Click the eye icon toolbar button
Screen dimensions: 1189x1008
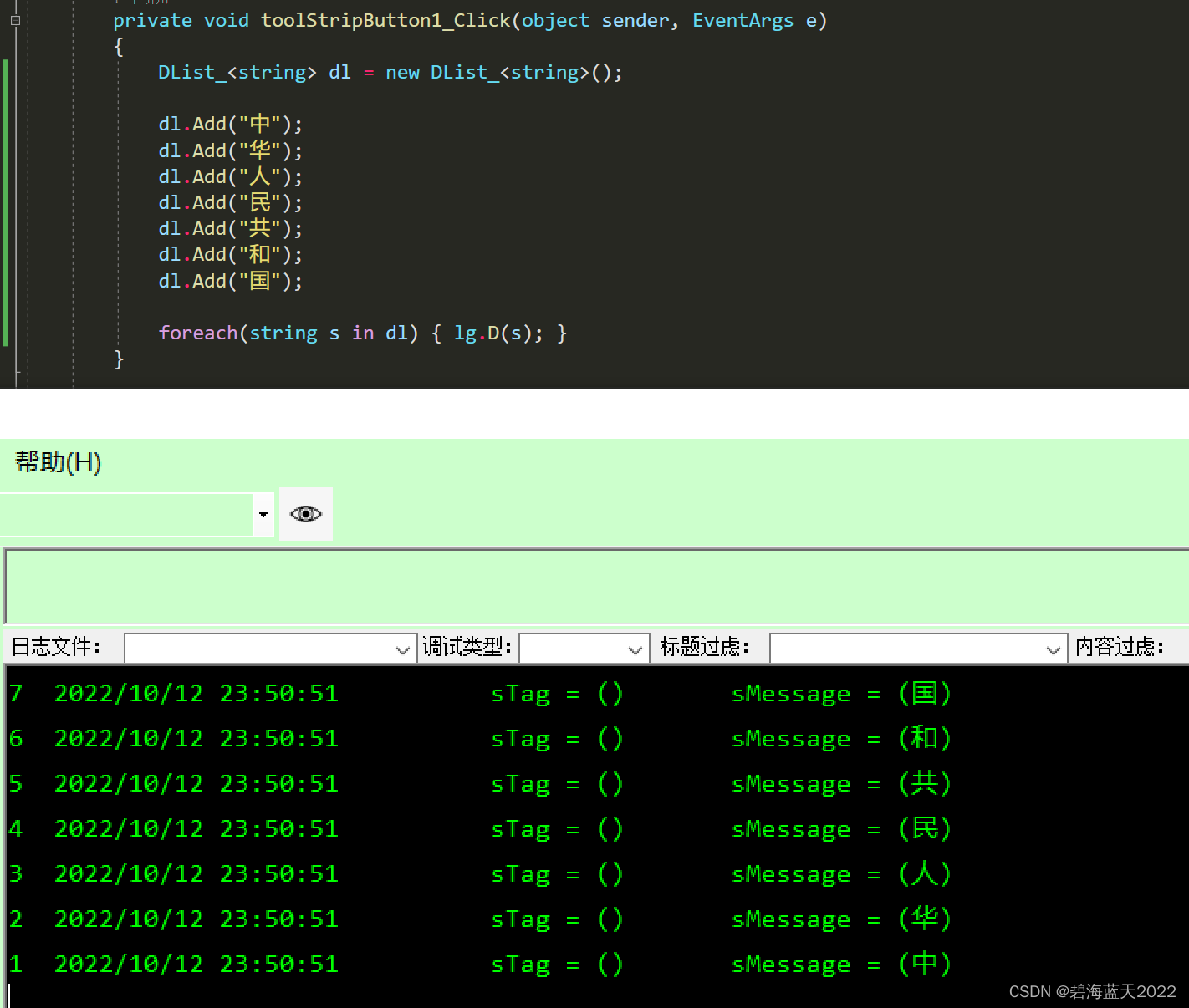coord(306,514)
